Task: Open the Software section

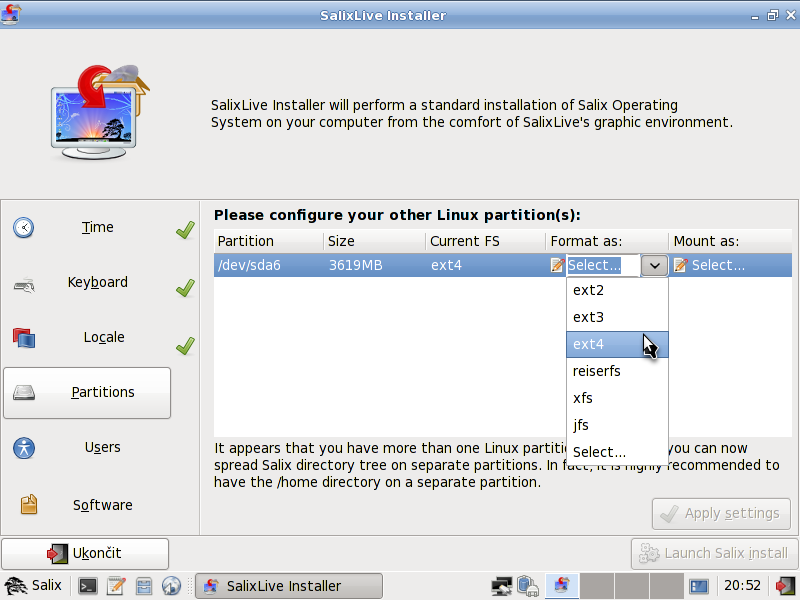Action: (x=102, y=506)
